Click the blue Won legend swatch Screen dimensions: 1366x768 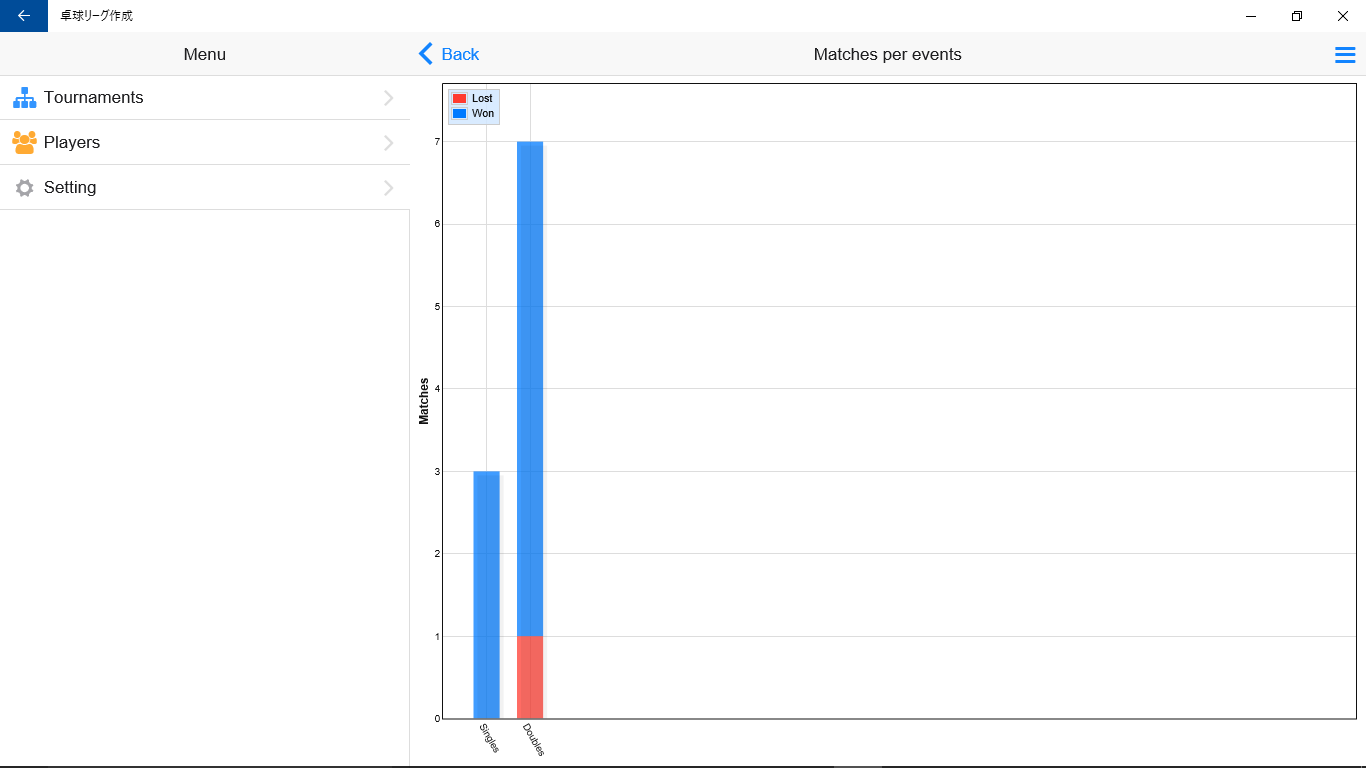click(x=459, y=113)
